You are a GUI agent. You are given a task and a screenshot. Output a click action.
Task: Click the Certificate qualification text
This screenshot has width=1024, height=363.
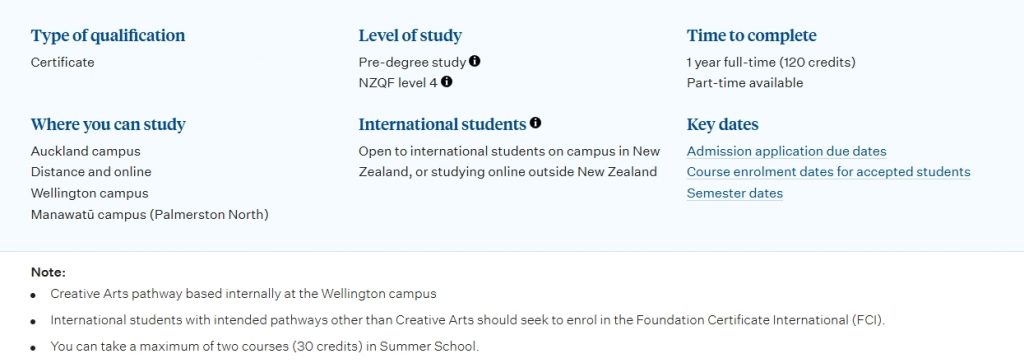tap(63, 63)
